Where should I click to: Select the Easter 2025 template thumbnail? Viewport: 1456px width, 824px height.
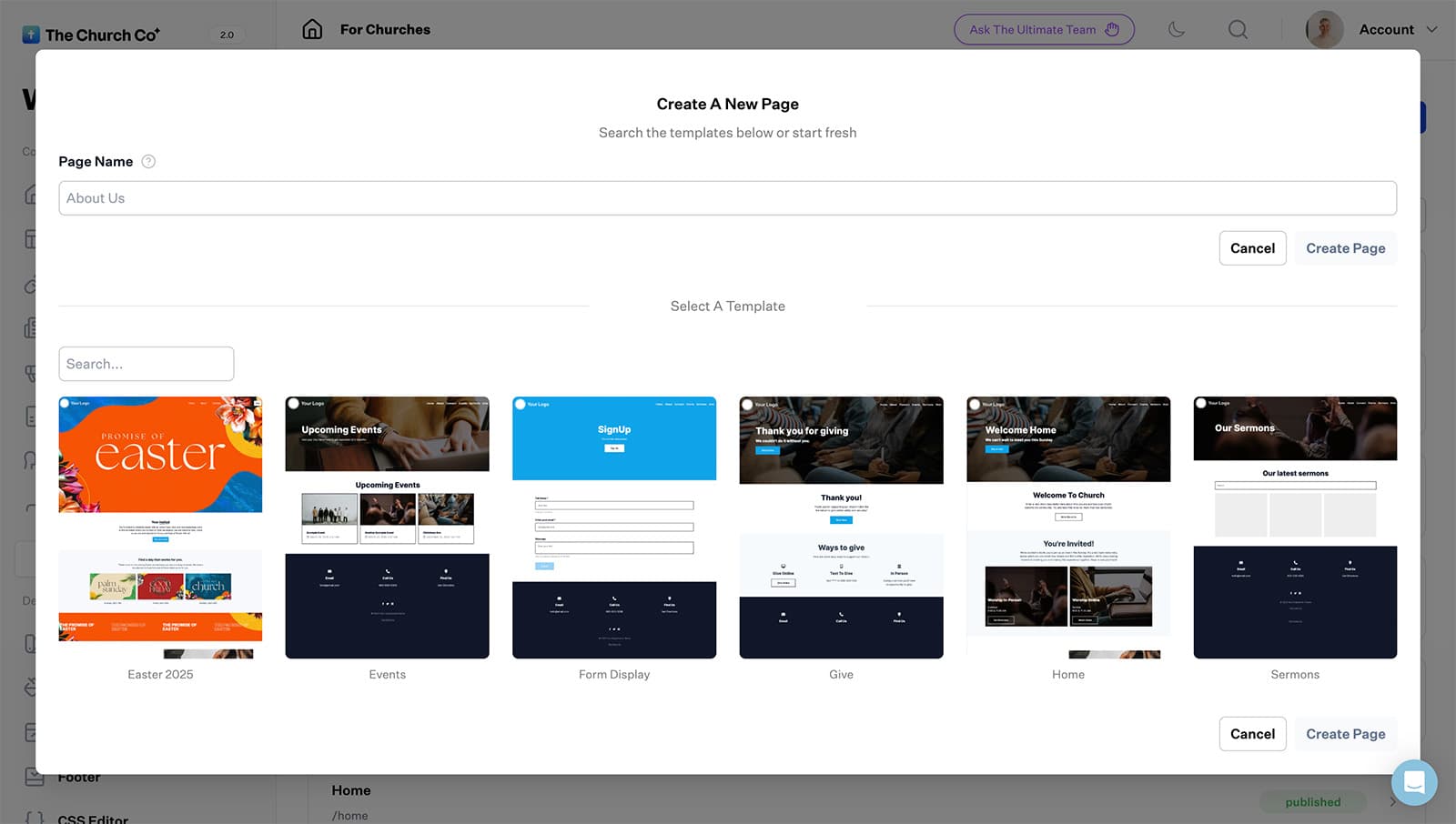(160, 528)
